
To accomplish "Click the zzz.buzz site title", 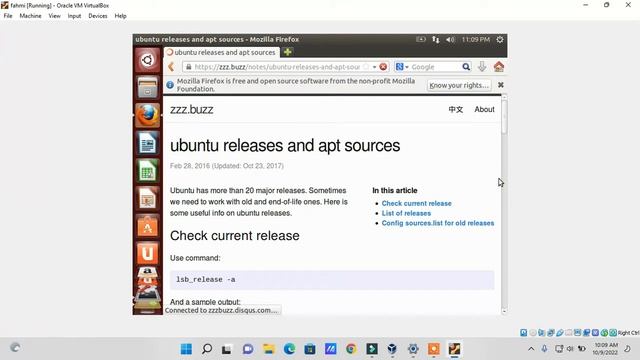I will pos(191,109).
